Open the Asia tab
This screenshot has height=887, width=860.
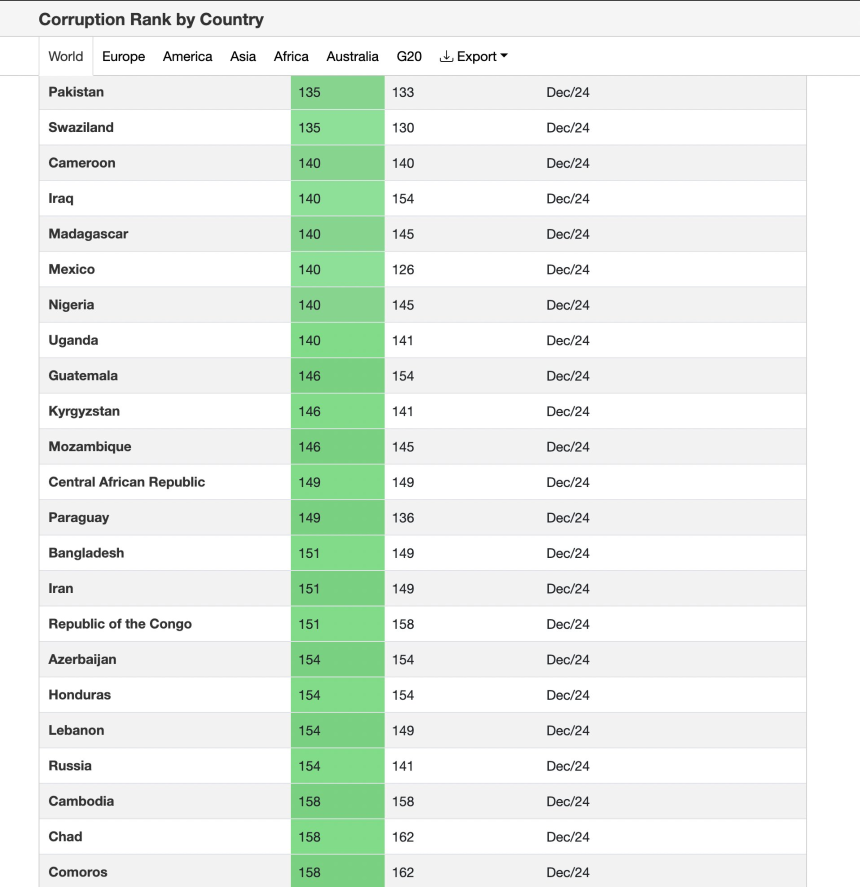[x=243, y=56]
